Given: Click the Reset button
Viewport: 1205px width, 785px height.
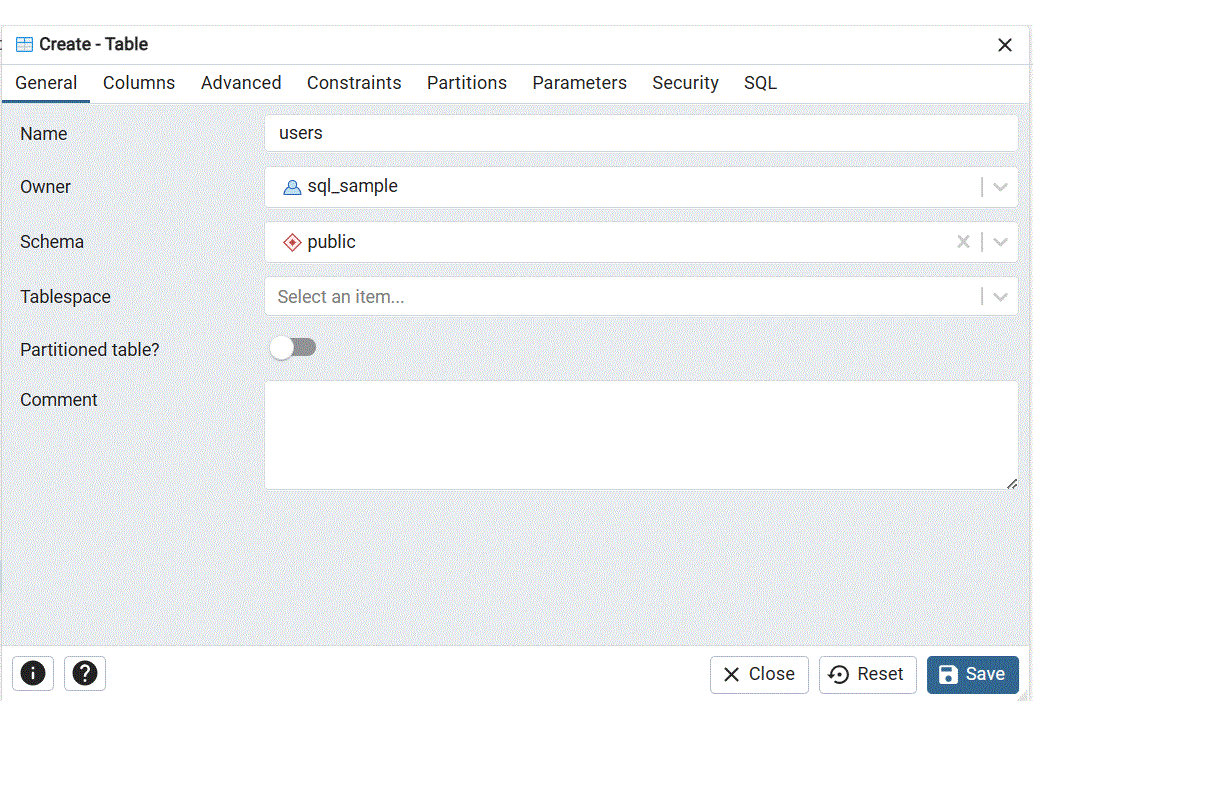Looking at the screenshot, I should pos(867,674).
